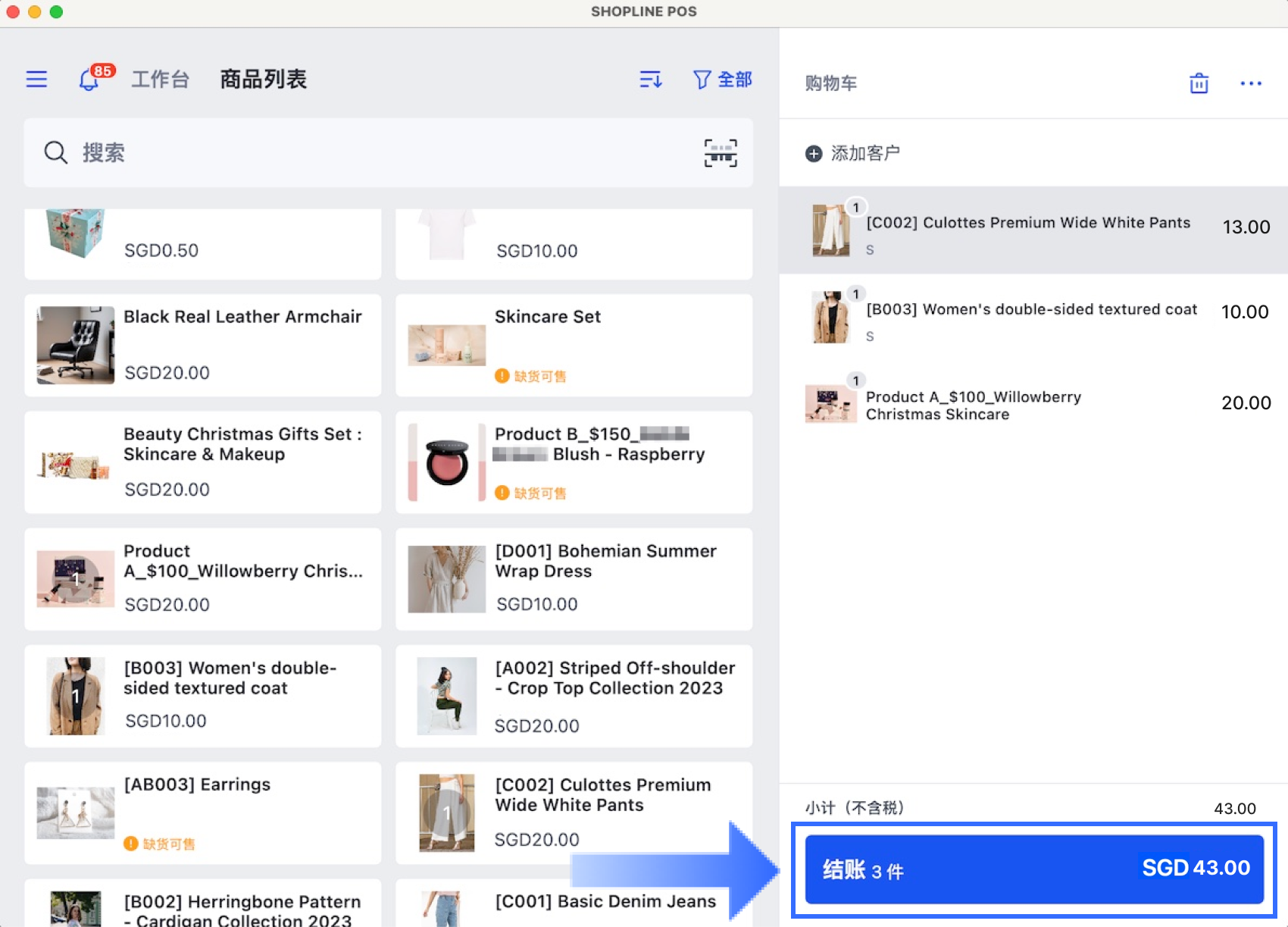The width and height of the screenshot is (1288, 927).
Task: Open the 全部 filter
Action: pyautogui.click(x=723, y=79)
